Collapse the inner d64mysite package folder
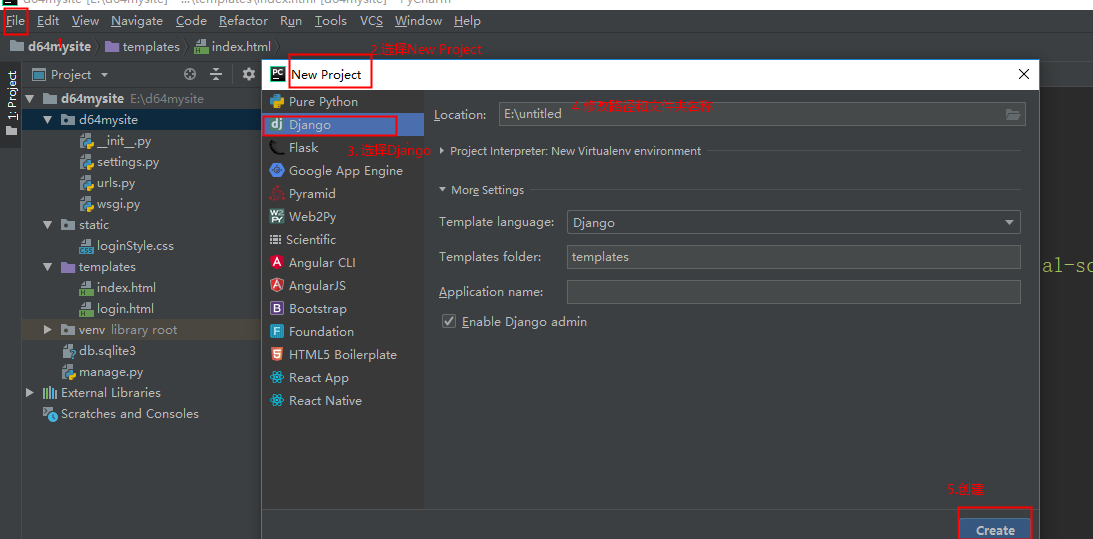 47,120
